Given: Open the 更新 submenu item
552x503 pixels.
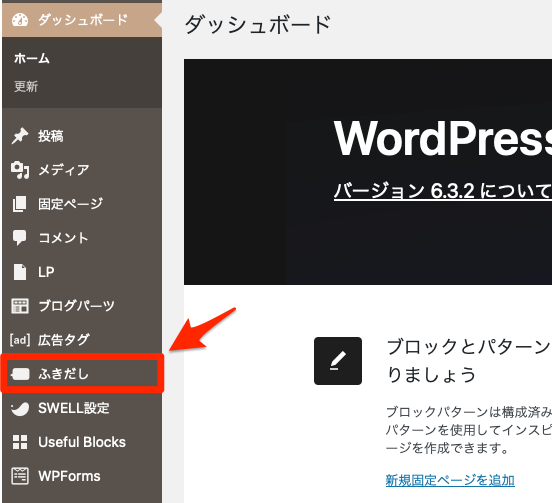Looking at the screenshot, I should pyautogui.click(x=26, y=87).
